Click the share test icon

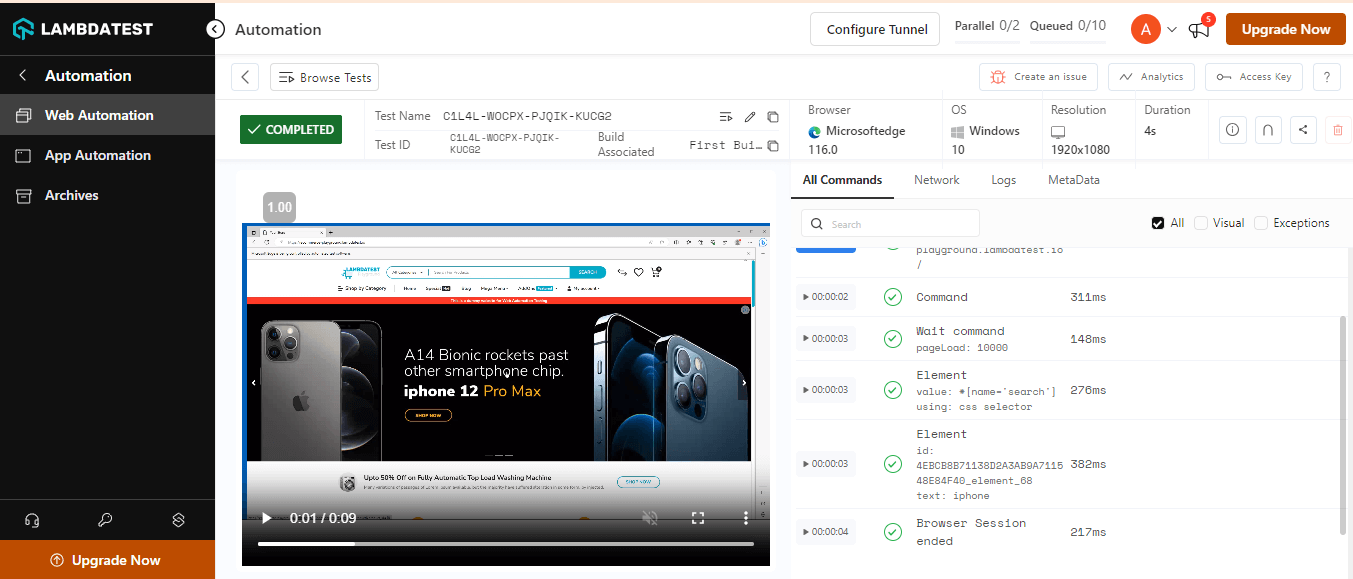pyautogui.click(x=1302, y=129)
